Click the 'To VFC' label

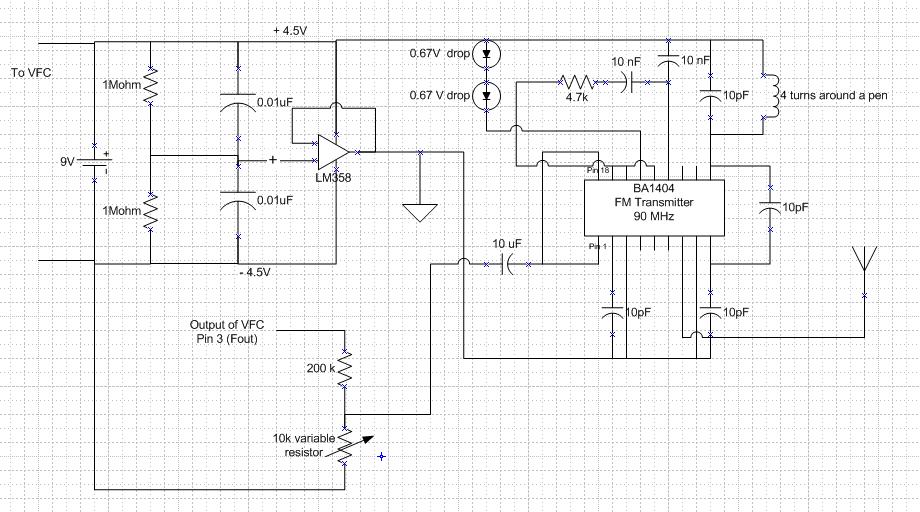(x=31, y=73)
